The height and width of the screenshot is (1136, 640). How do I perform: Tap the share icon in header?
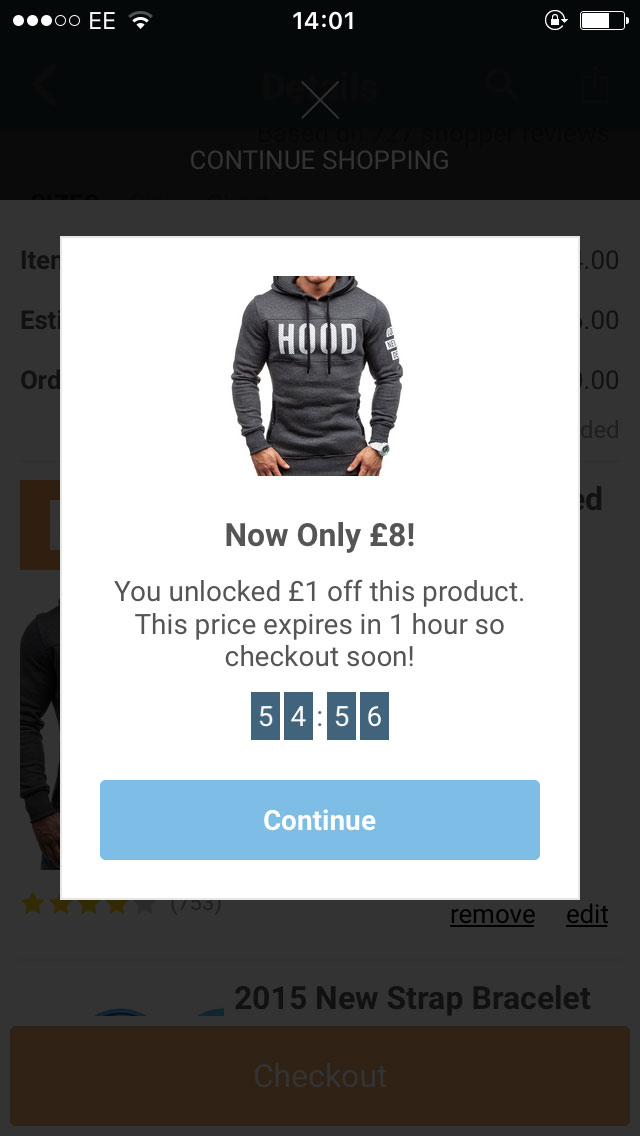[594, 86]
